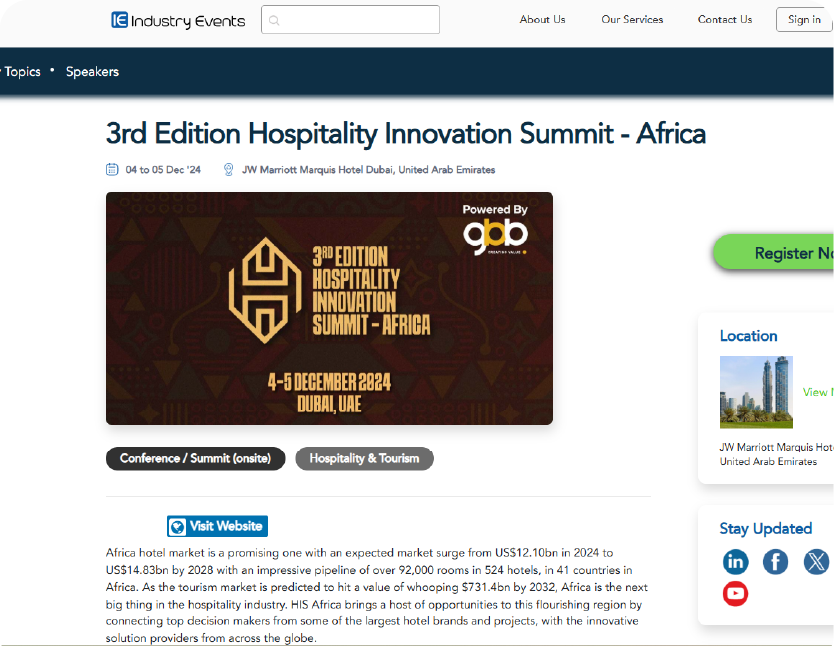Open the LinkedIn social icon
834x665 pixels.
point(735,562)
